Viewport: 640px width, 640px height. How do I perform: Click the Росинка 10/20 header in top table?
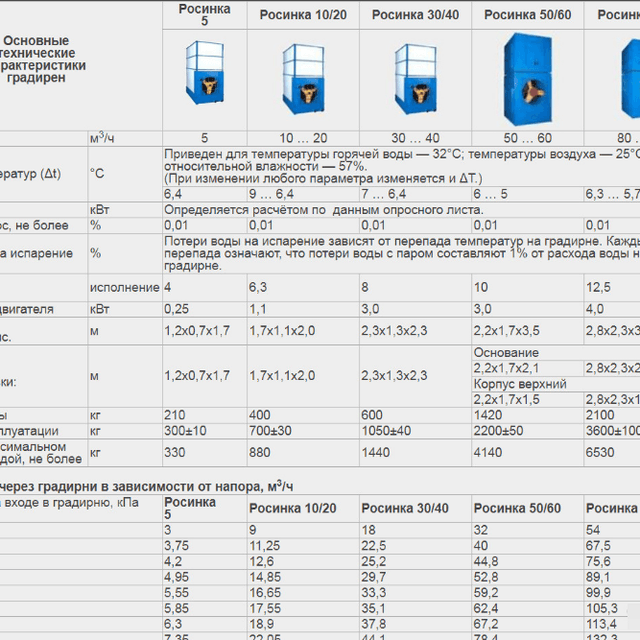(x=302, y=15)
